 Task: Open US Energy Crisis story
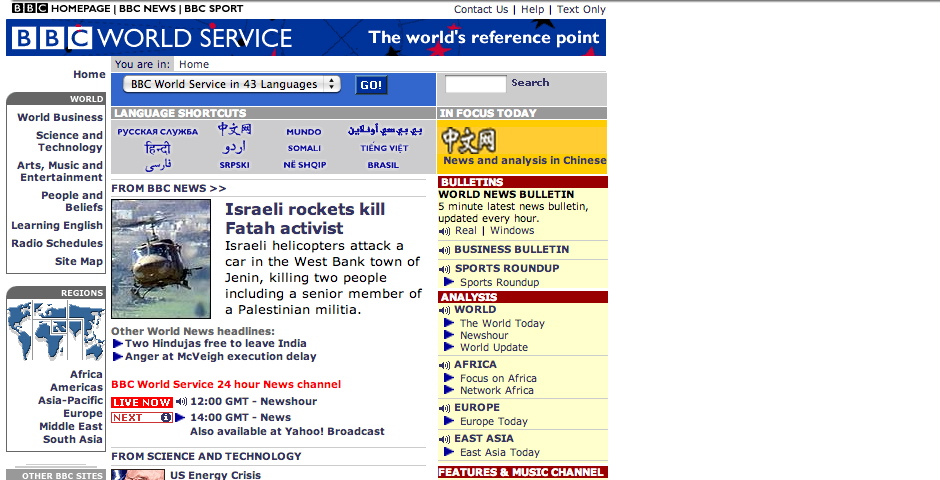pos(215,475)
